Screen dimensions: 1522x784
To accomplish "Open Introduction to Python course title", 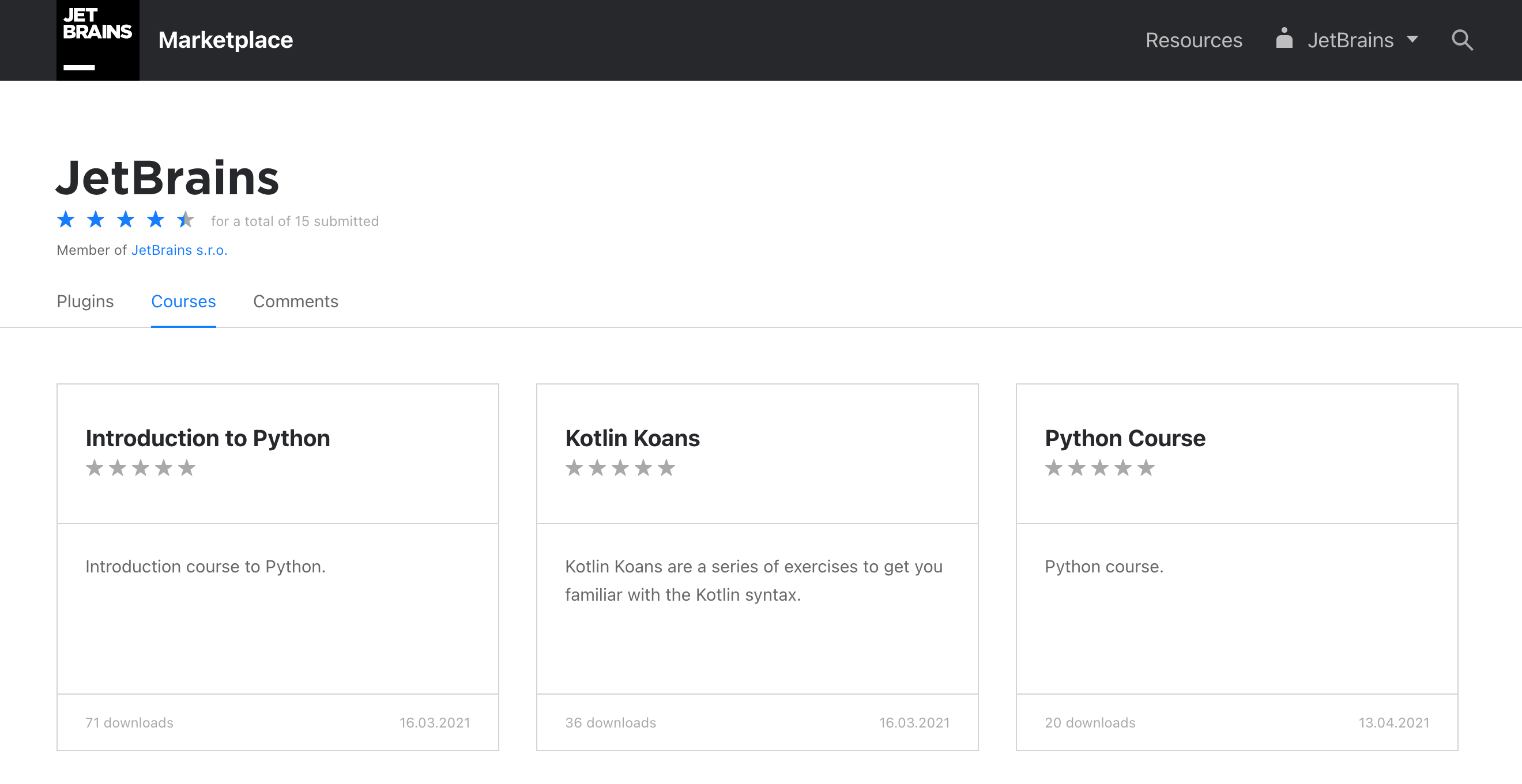I will [x=208, y=438].
